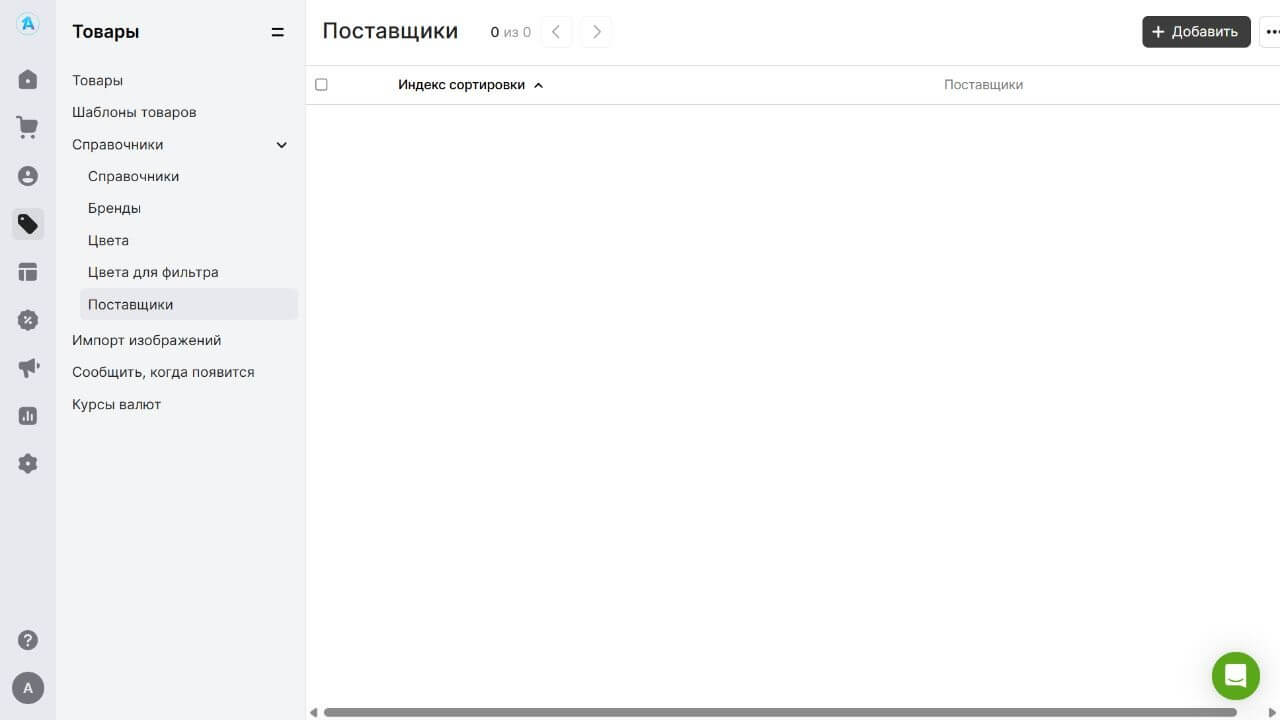
Task: Open the nested Справочники subitem
Action: click(133, 176)
